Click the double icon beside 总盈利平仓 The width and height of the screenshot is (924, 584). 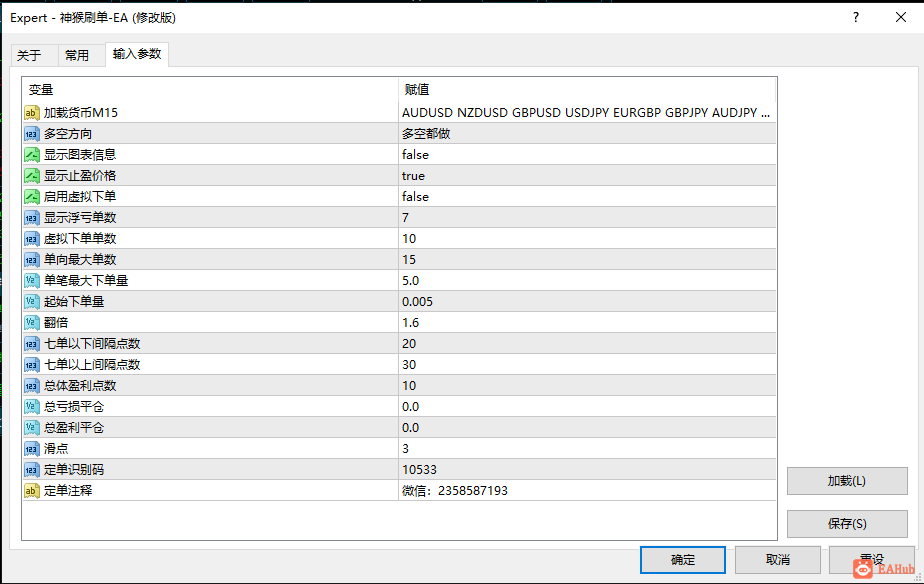(32, 428)
